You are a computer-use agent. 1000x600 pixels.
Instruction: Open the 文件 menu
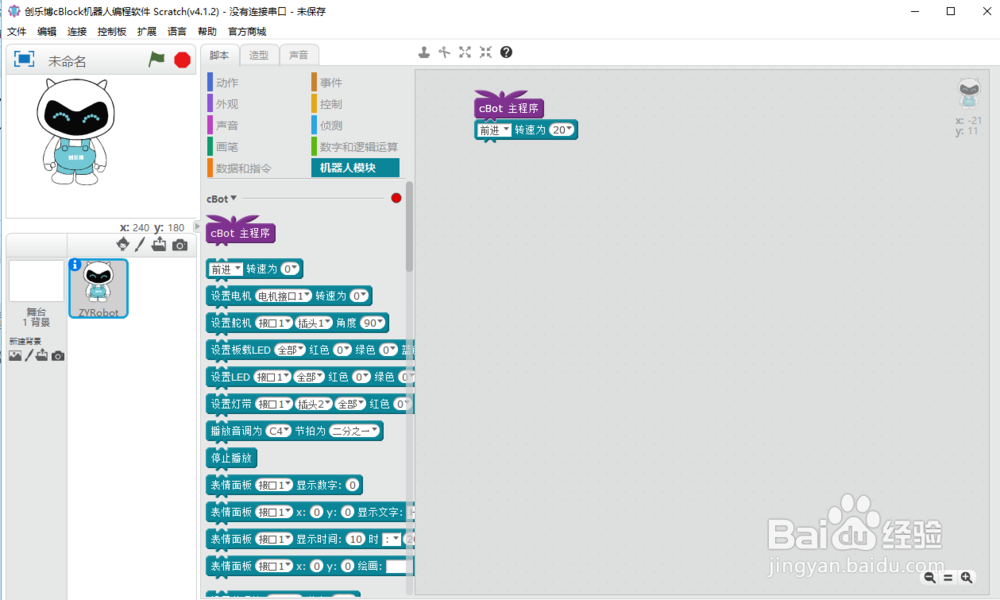tap(17, 31)
